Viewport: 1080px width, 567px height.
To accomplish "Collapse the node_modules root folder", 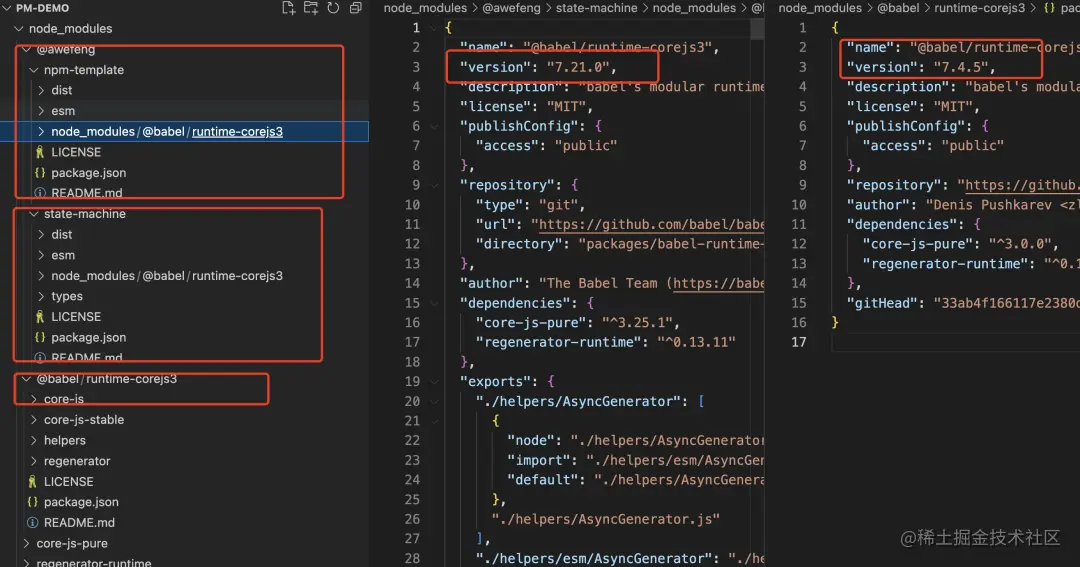I will (19, 29).
